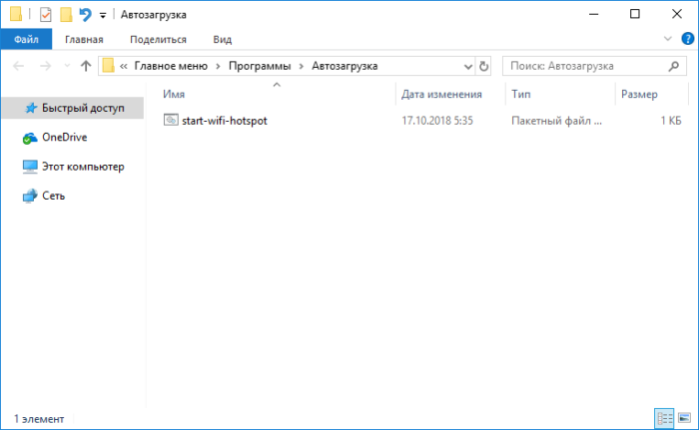
Task: Select Быстрый доступ in navigation pane
Action: click(73, 108)
